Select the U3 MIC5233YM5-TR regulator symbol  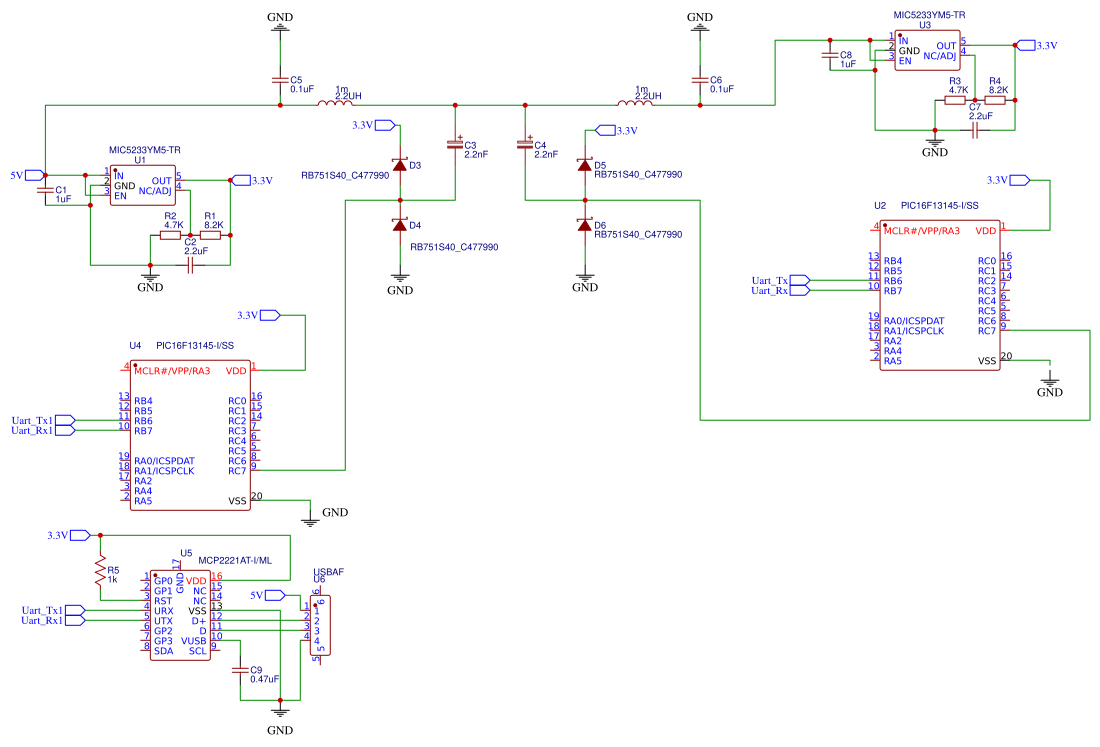(x=927, y=51)
